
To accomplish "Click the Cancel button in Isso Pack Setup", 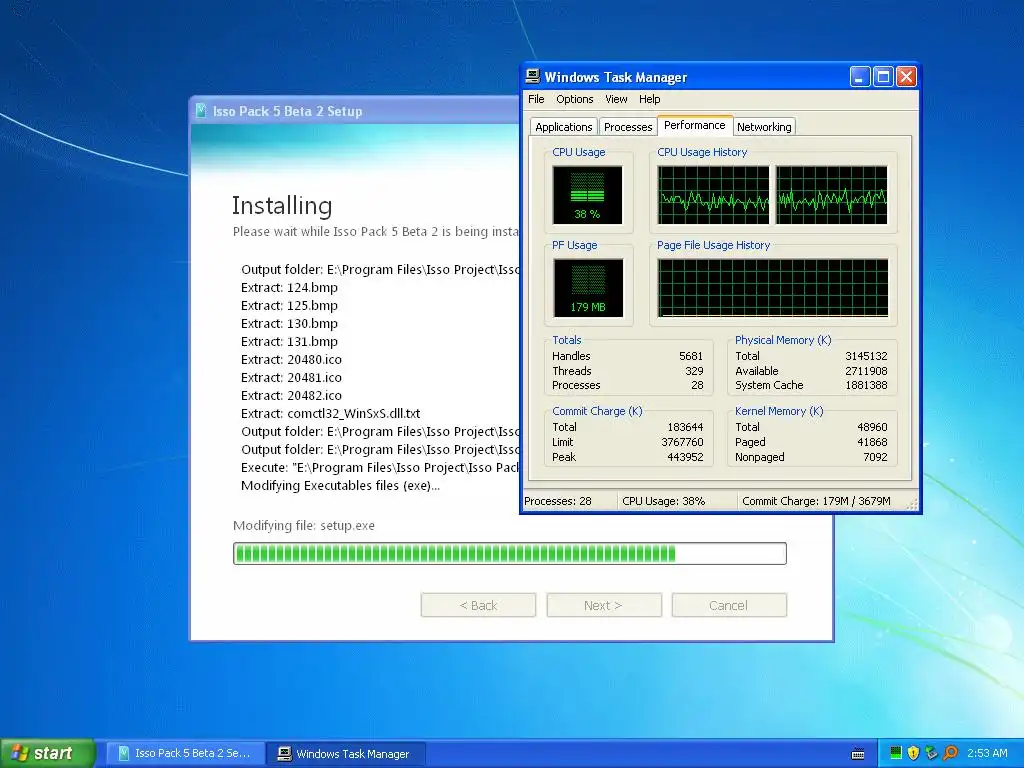I will tap(729, 605).
